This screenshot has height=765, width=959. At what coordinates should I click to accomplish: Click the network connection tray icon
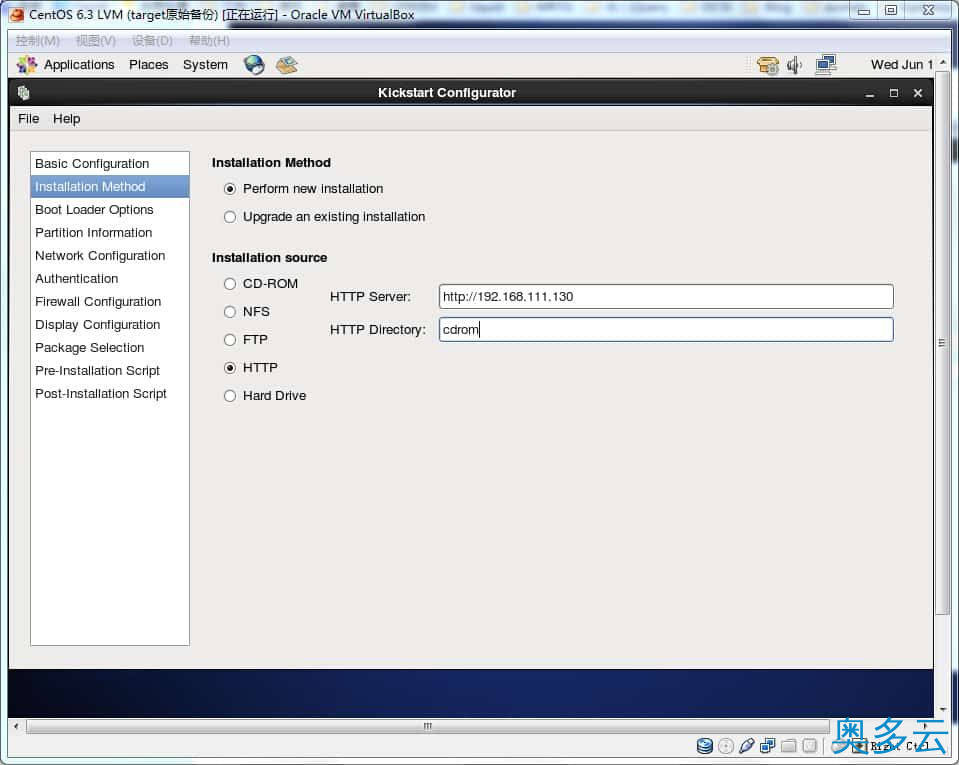826,65
